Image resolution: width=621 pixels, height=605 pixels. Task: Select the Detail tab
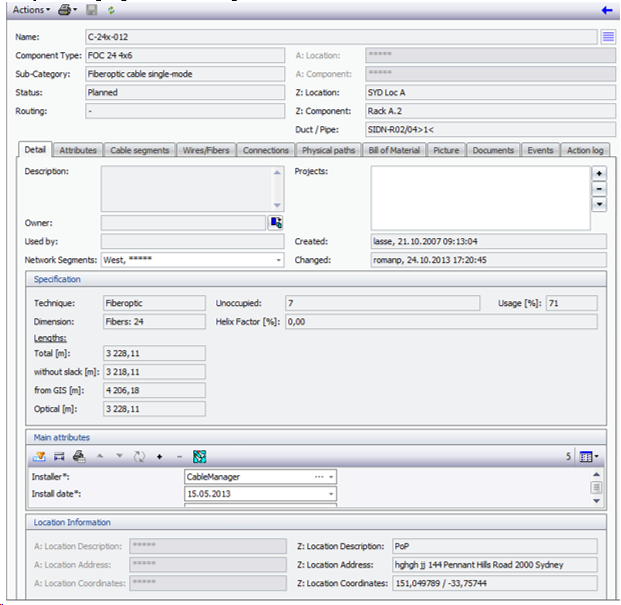[x=35, y=150]
